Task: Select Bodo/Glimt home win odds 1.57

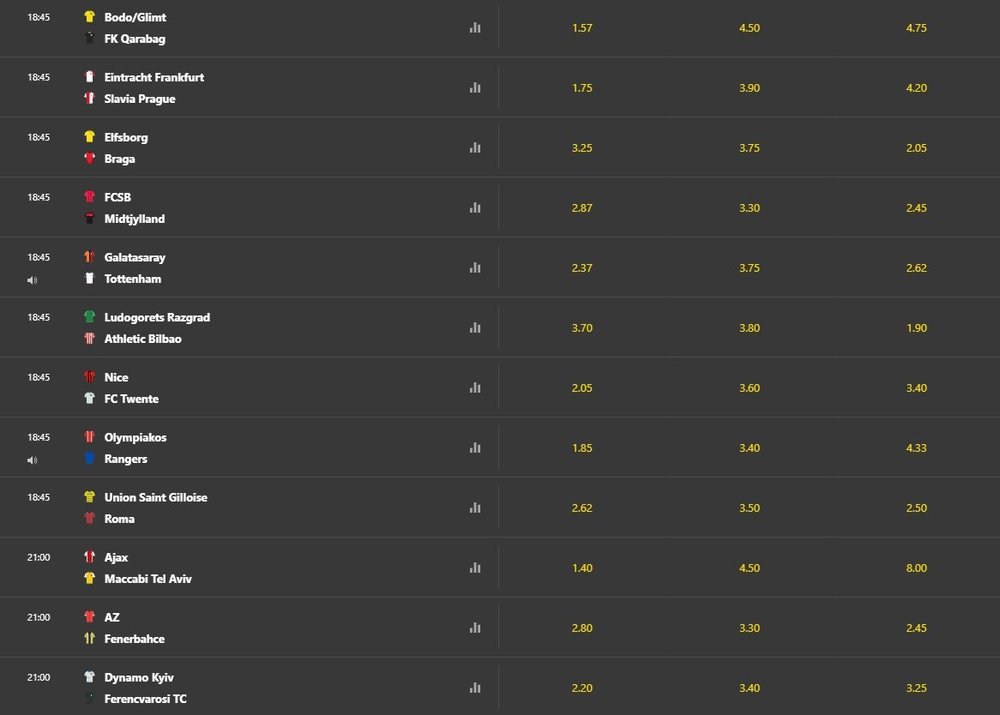Action: 582,28
